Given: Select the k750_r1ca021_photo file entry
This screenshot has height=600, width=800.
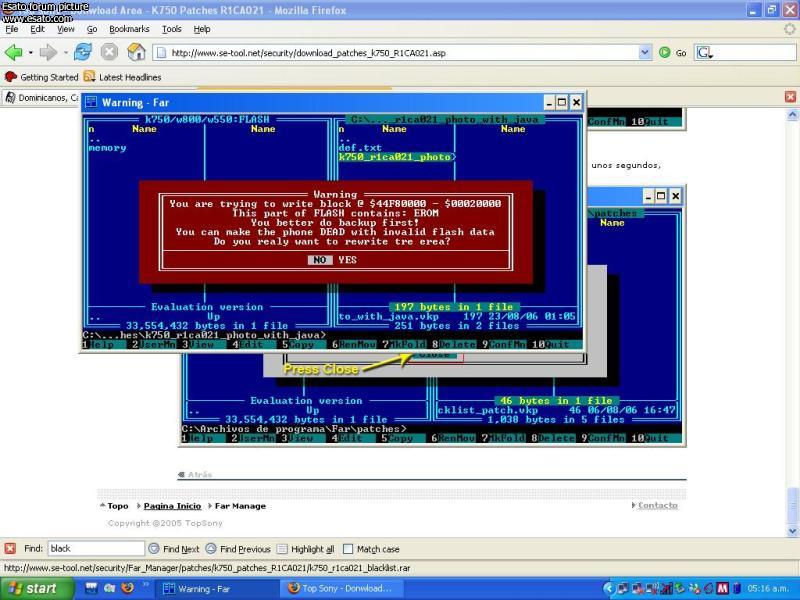Looking at the screenshot, I should point(395,157).
